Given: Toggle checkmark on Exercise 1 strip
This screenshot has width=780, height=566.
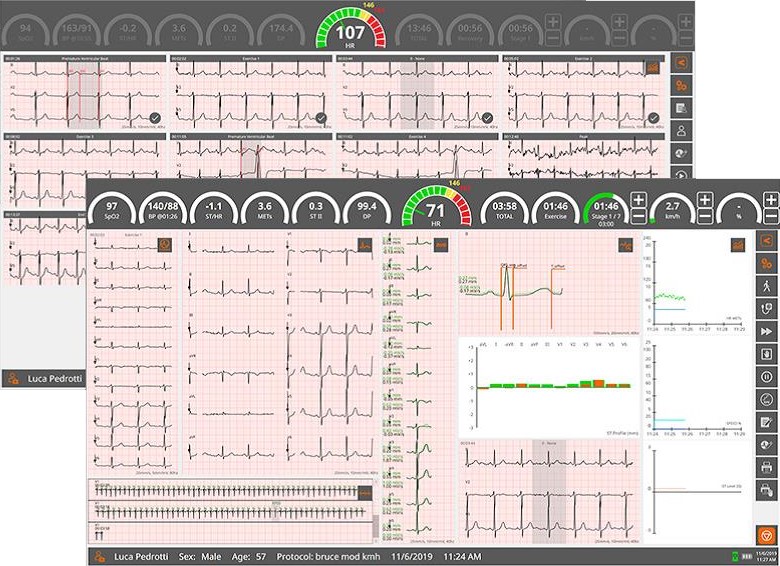Looking at the screenshot, I should tap(321, 117).
